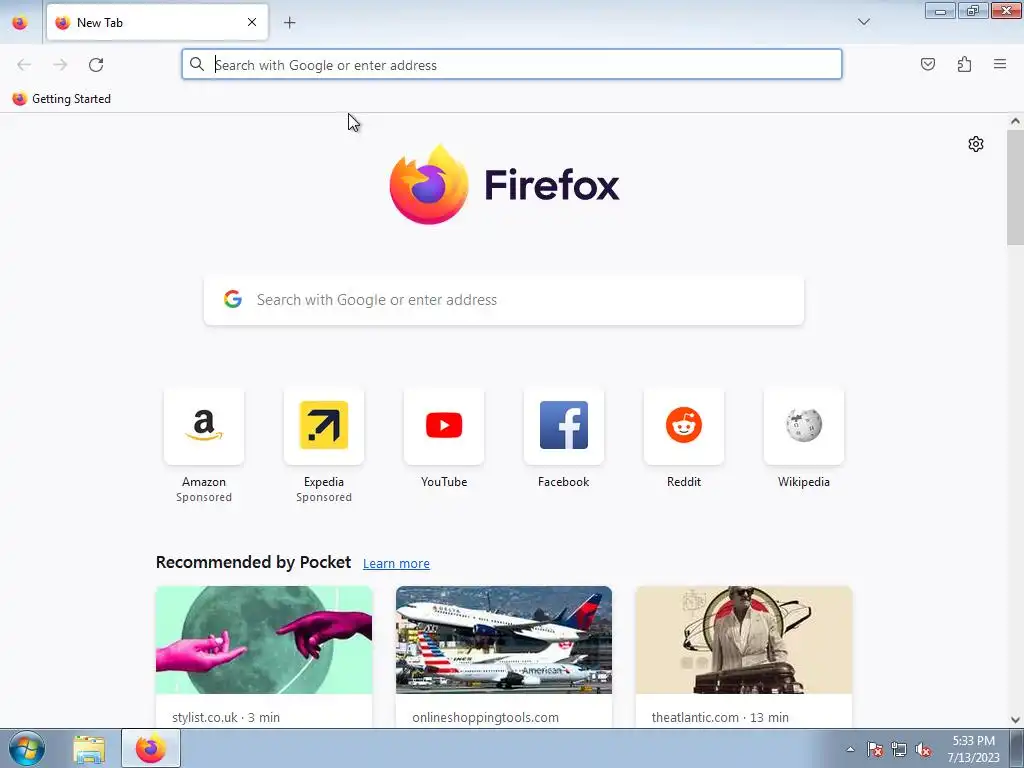Click the theatlantic.com · 13 min caption
The image size is (1024, 768).
coord(720,717)
